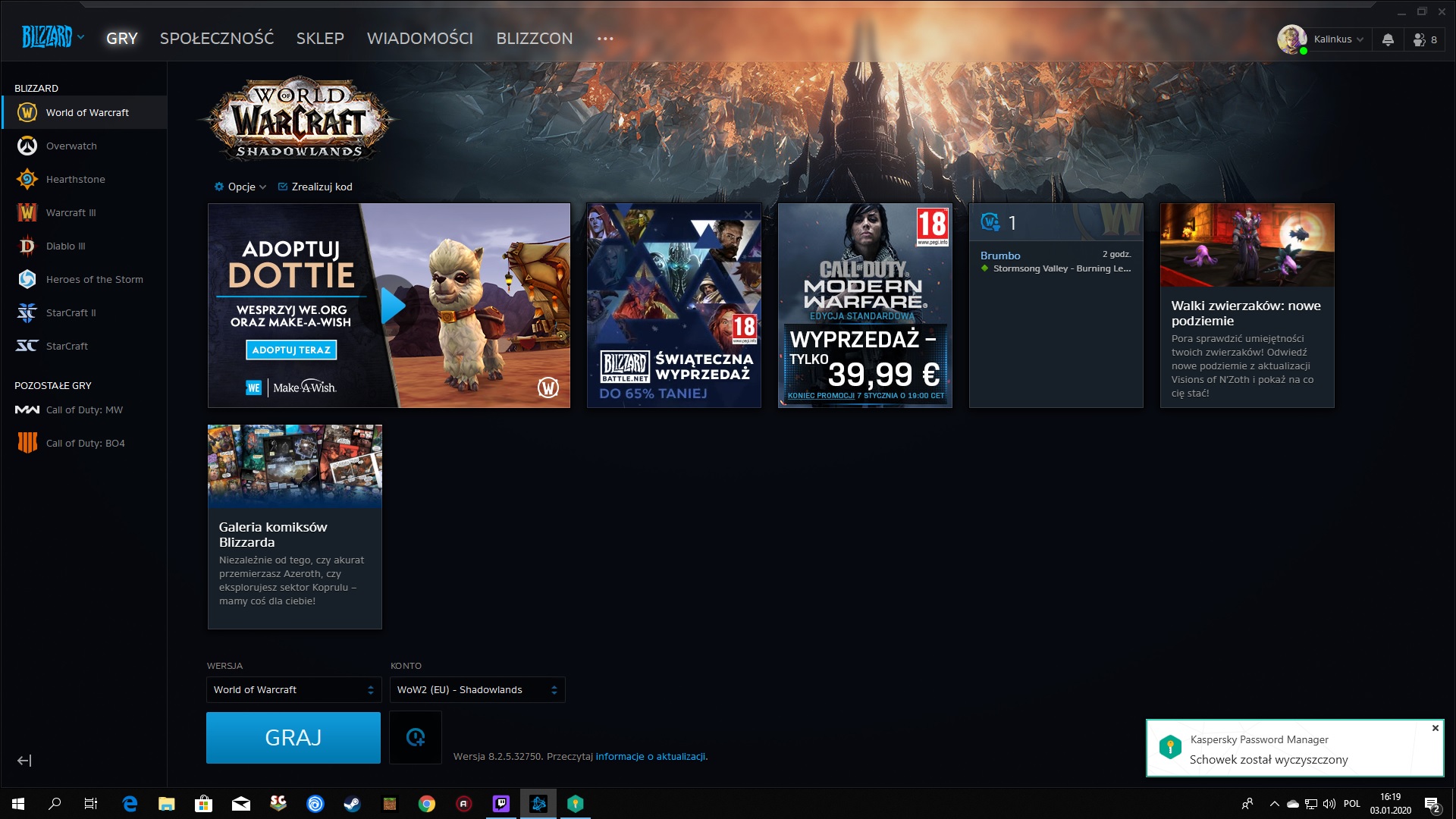Switch to the SKLEP tab
Screen dimensions: 1456x819
pyautogui.click(x=320, y=39)
